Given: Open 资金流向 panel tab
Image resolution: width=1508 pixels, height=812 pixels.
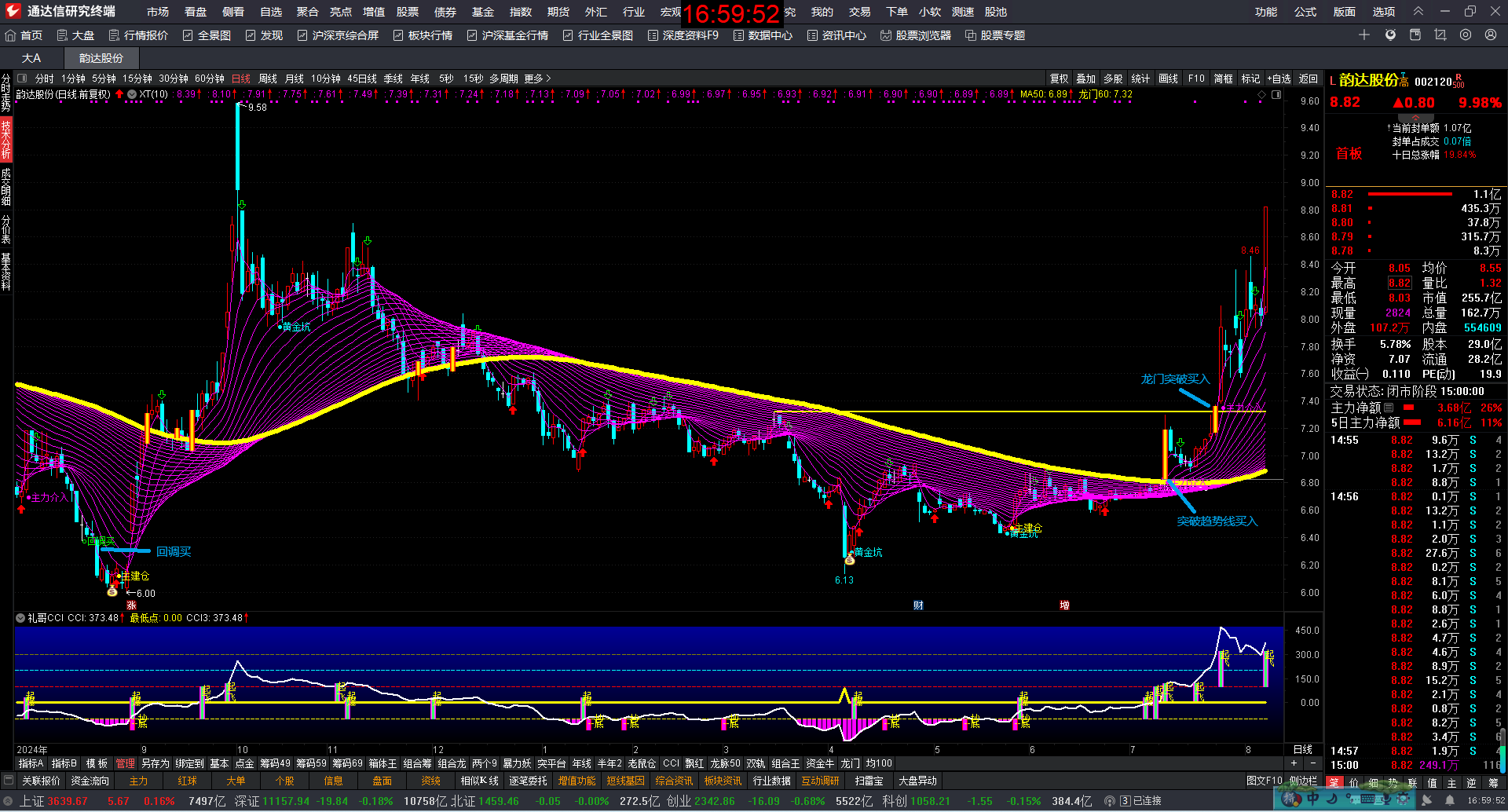Looking at the screenshot, I should click(90, 781).
